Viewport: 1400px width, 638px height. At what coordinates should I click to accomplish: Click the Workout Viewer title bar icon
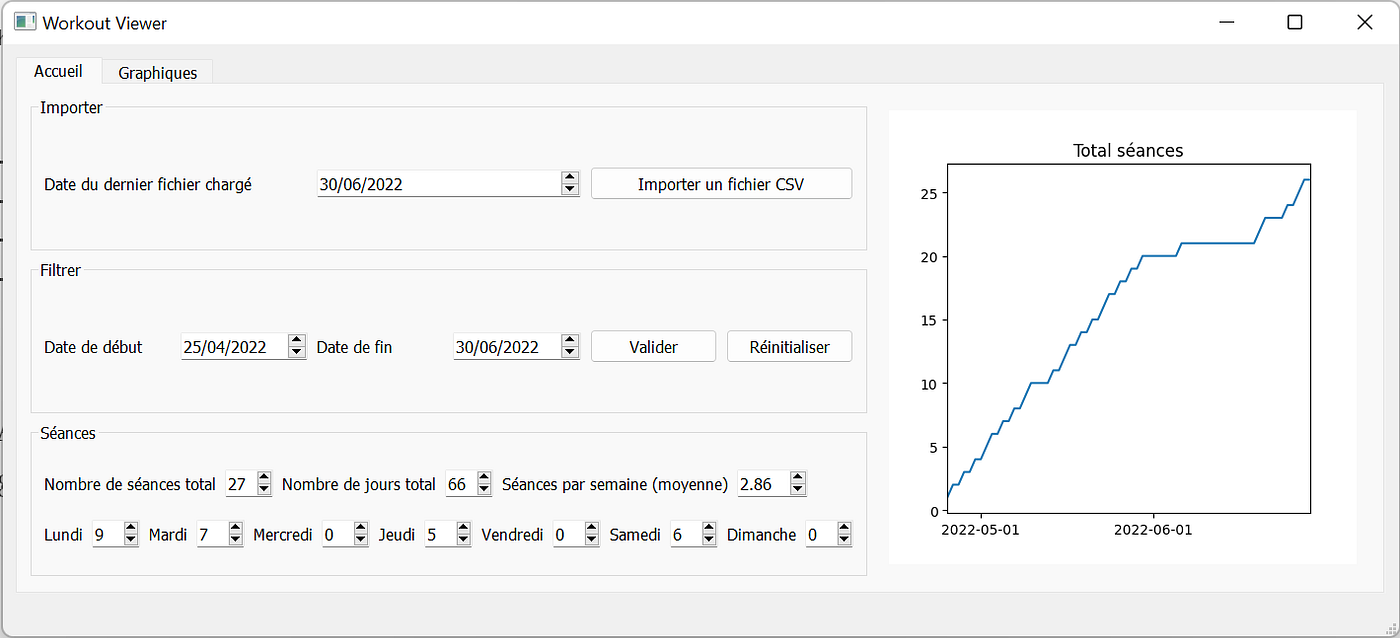point(24,20)
